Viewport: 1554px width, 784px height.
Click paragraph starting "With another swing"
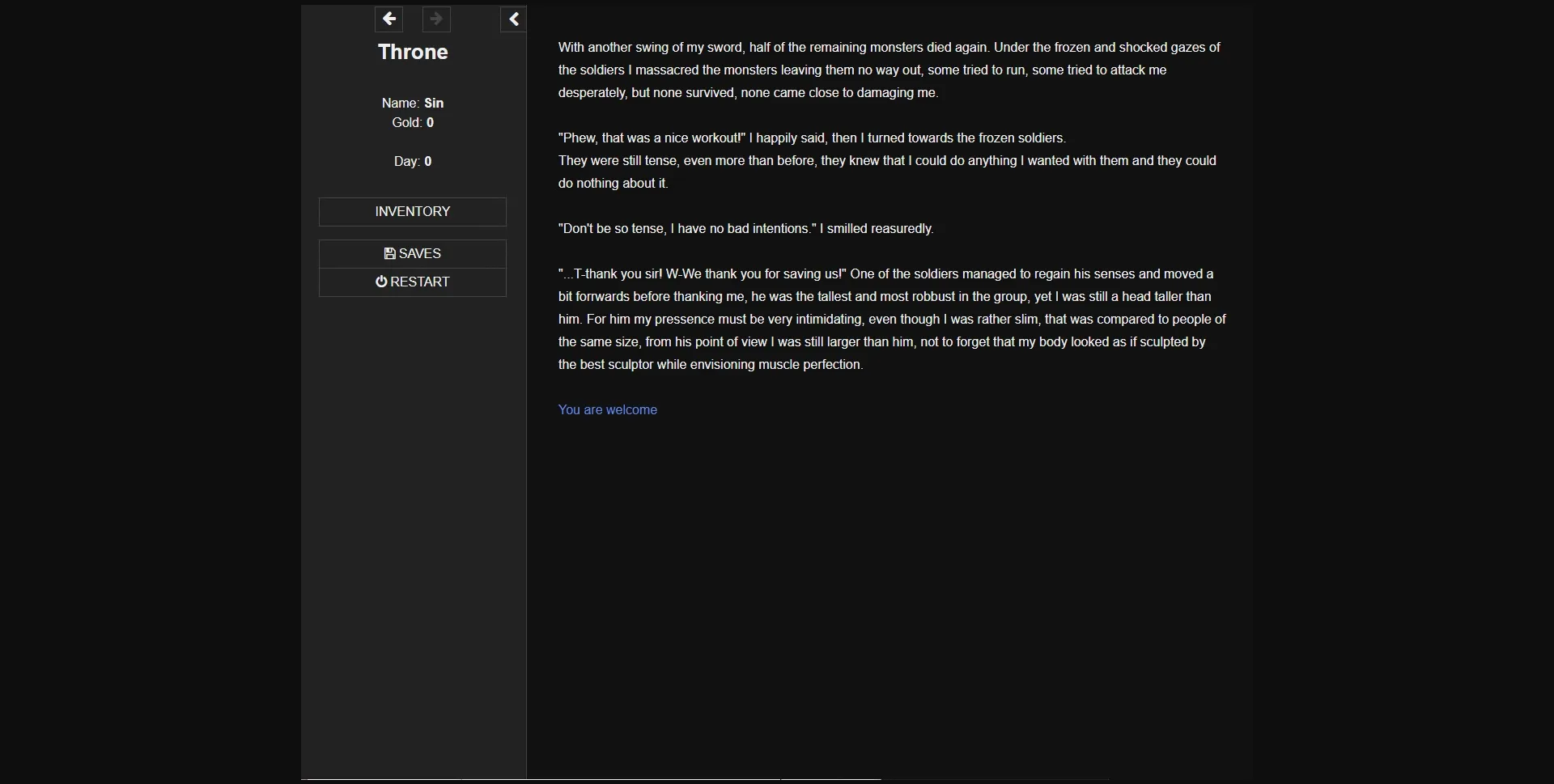click(888, 70)
